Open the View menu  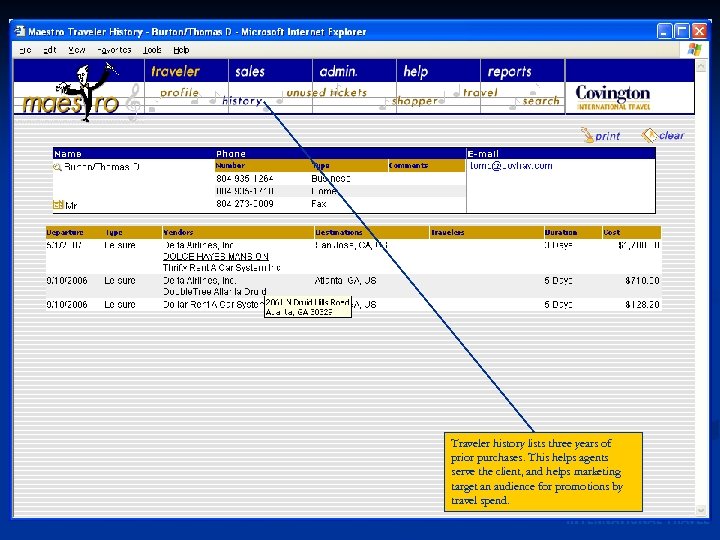77,50
